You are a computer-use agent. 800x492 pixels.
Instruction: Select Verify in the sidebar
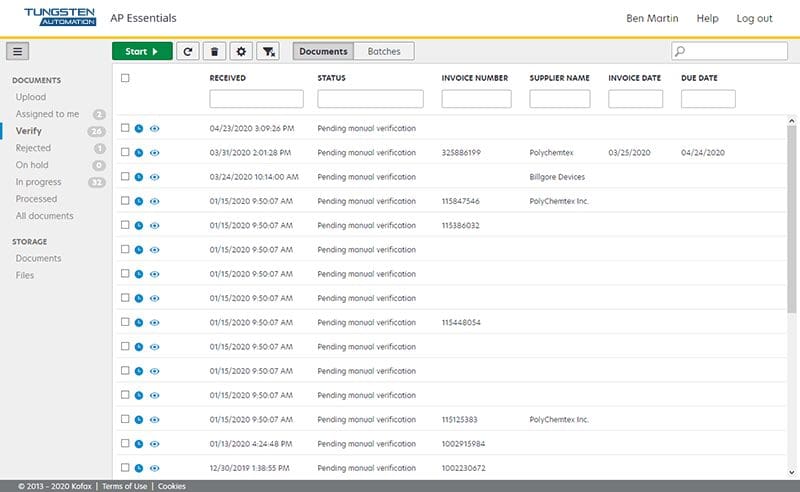pos(29,131)
